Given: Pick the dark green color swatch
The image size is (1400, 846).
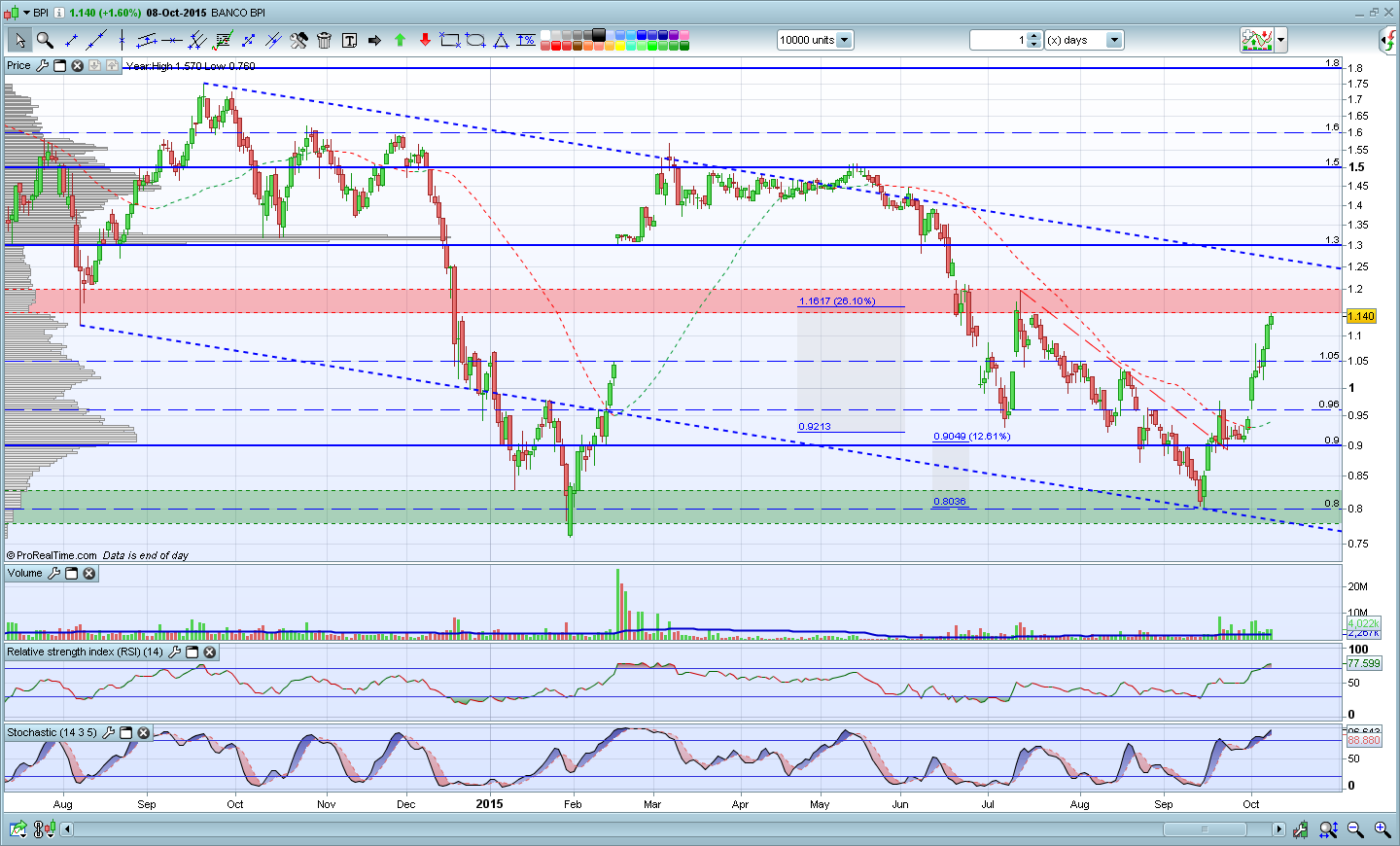Looking at the screenshot, I should pos(684,46).
